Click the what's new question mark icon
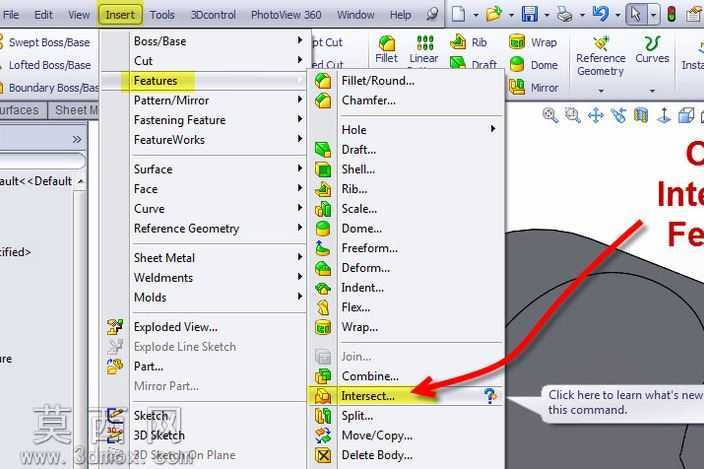 tap(490, 396)
